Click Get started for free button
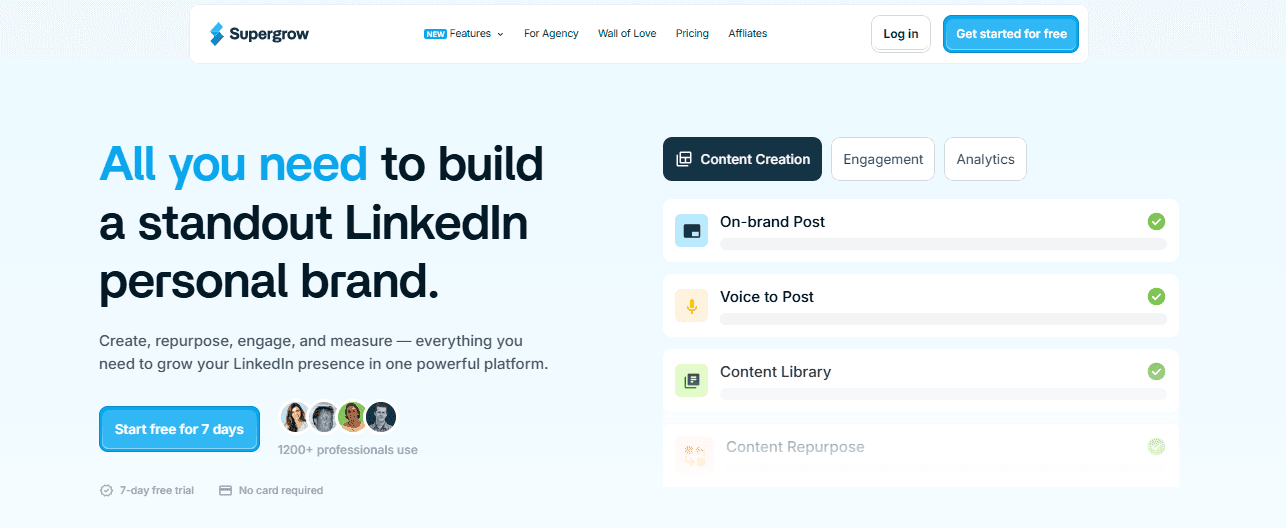 [1011, 34]
